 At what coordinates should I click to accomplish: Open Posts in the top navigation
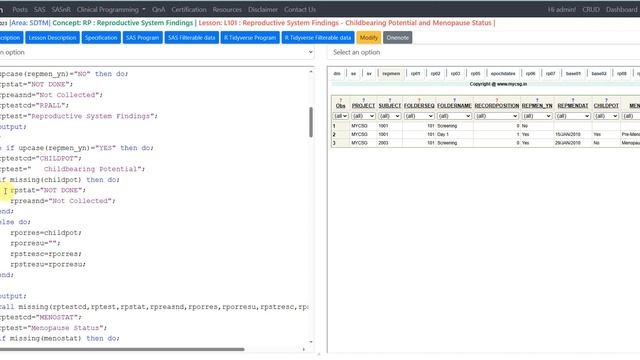point(20,9)
